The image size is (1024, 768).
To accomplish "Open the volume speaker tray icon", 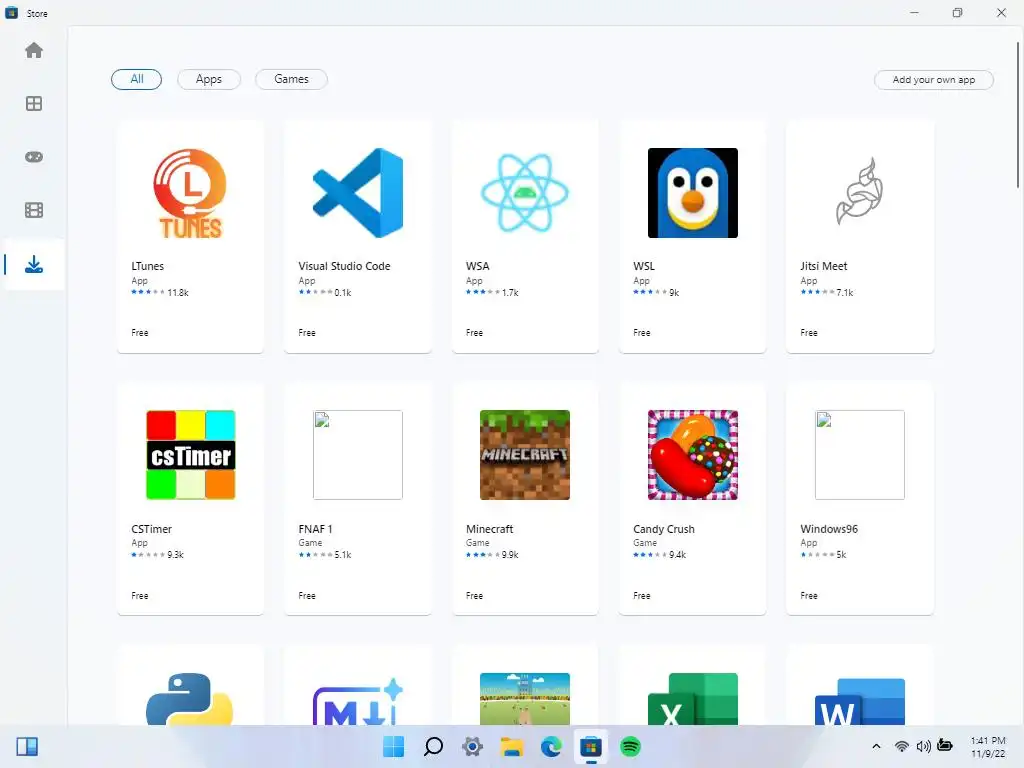I will coord(923,746).
